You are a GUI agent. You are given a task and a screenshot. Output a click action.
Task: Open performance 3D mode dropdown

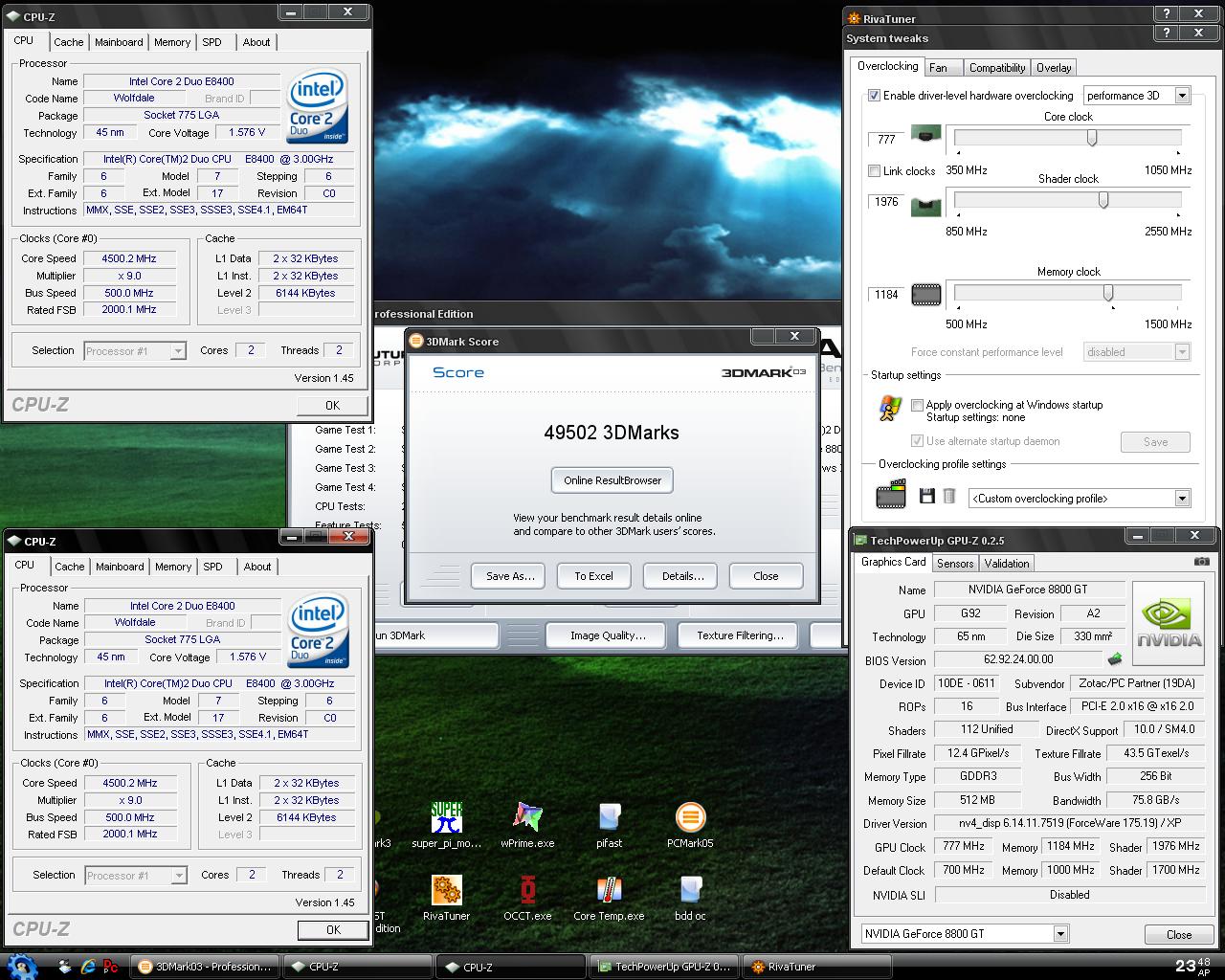[x=1182, y=96]
